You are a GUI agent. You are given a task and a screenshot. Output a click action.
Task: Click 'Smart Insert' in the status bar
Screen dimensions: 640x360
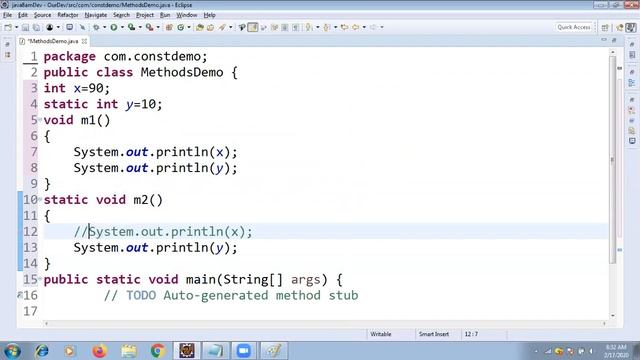click(x=433, y=334)
